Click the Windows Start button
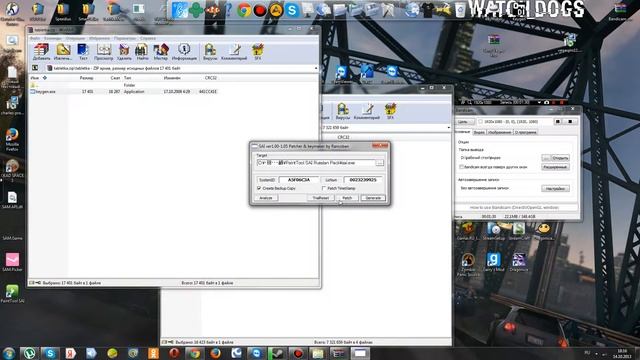Viewport: 640px width, 360px height. pos(9,353)
